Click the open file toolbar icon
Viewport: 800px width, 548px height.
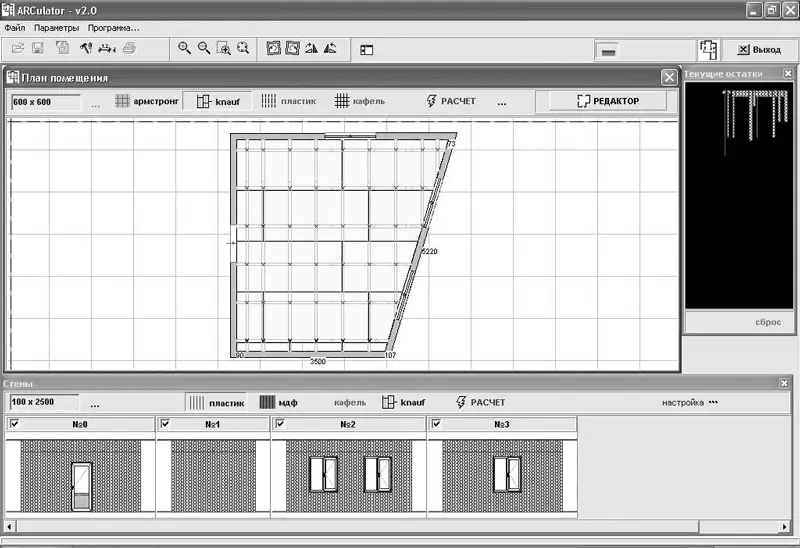click(x=18, y=48)
